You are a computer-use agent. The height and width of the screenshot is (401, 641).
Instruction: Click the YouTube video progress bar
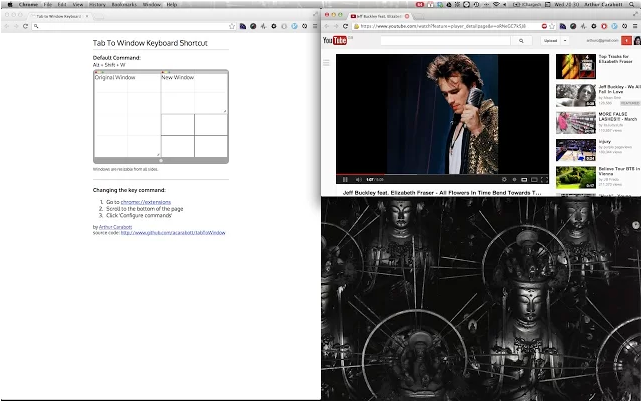[442, 175]
